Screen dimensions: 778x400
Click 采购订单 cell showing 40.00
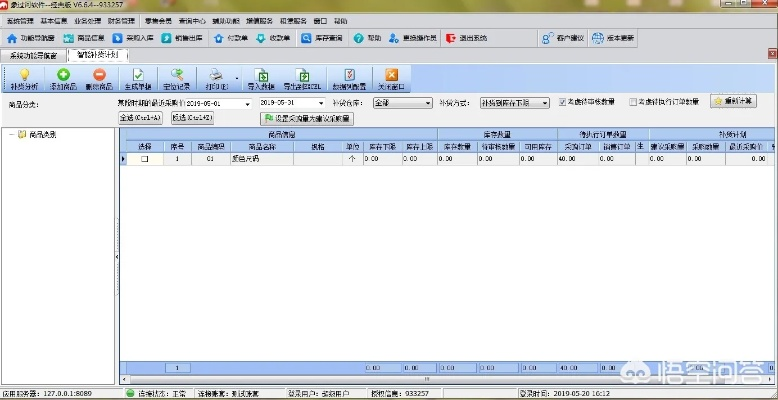tap(578, 159)
